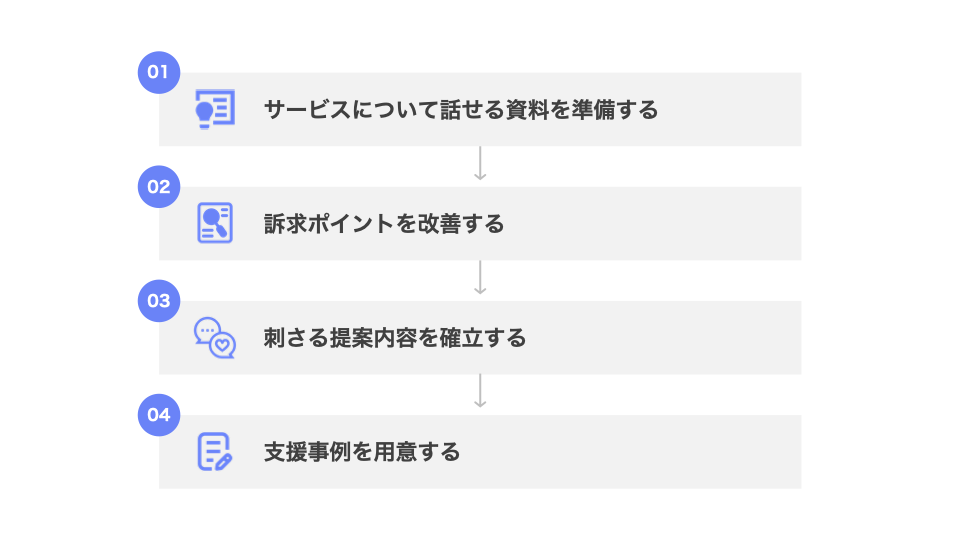The width and height of the screenshot is (960, 540).
Task: Click the lightbulb presentation icon in step 01
Action: tap(214, 109)
